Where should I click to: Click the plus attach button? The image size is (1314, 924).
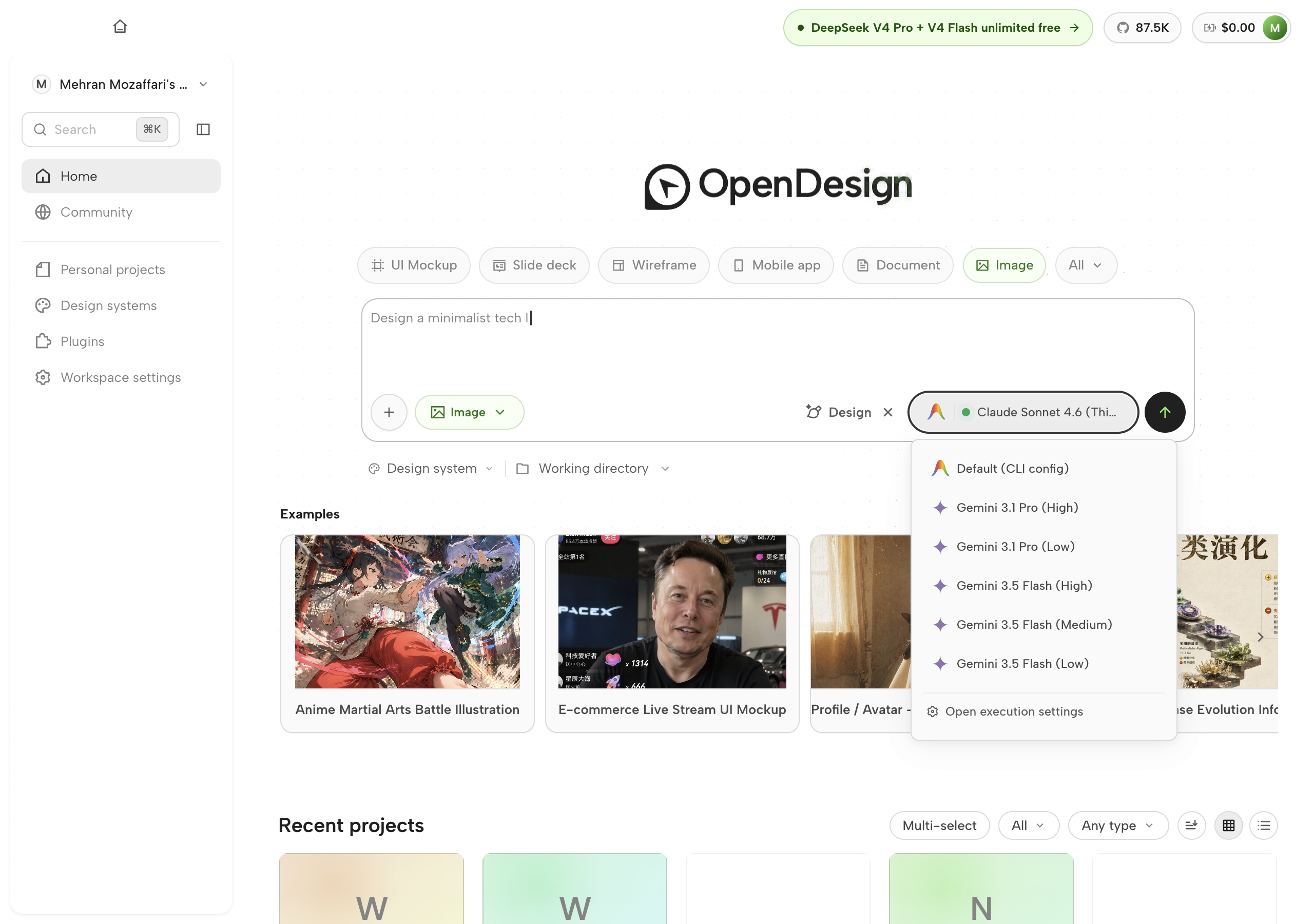(x=389, y=412)
